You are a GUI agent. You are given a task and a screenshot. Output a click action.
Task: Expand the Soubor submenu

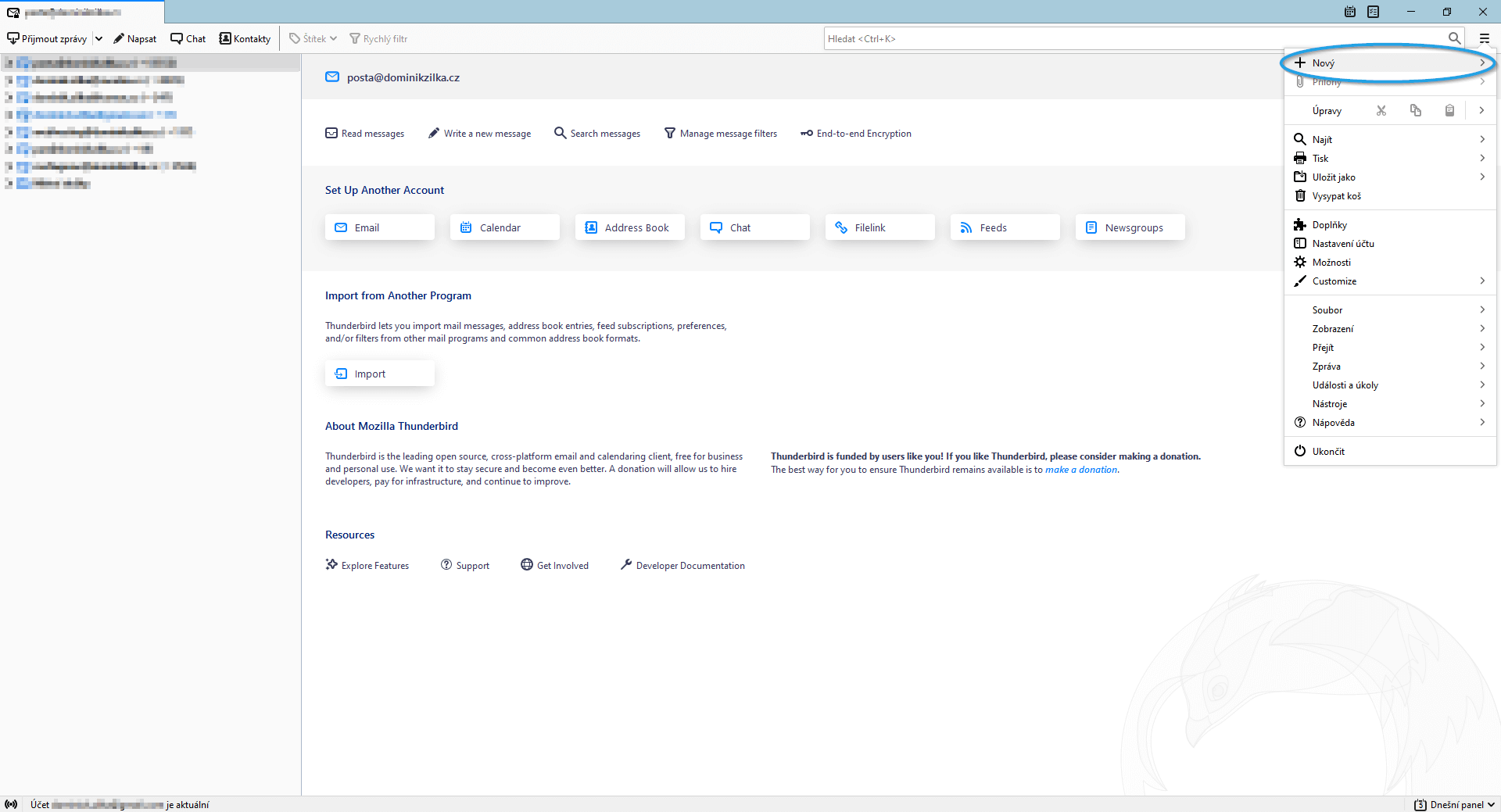coord(1390,309)
